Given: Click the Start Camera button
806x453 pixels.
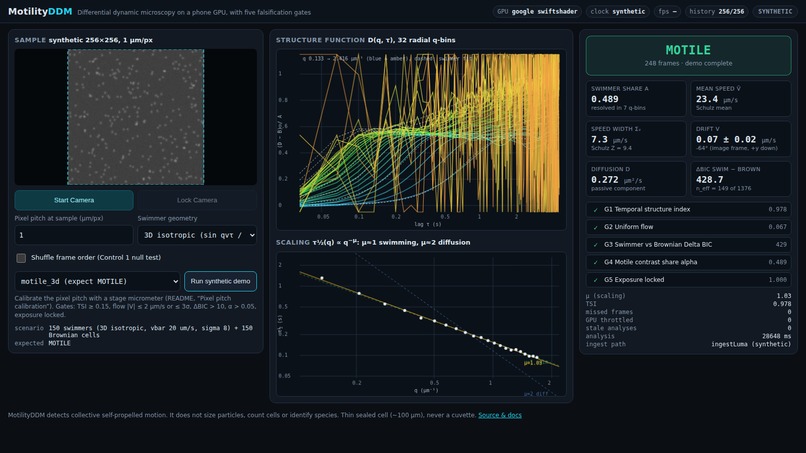Looking at the screenshot, I should pyautogui.click(x=74, y=200).
